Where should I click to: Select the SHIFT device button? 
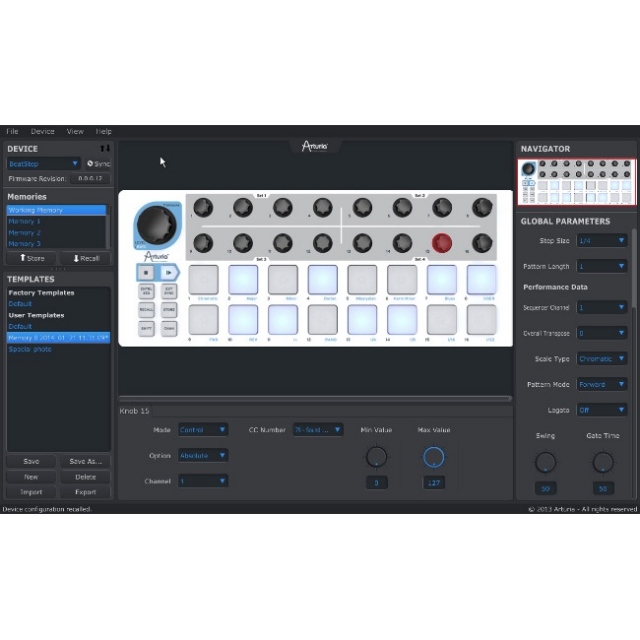click(x=146, y=328)
